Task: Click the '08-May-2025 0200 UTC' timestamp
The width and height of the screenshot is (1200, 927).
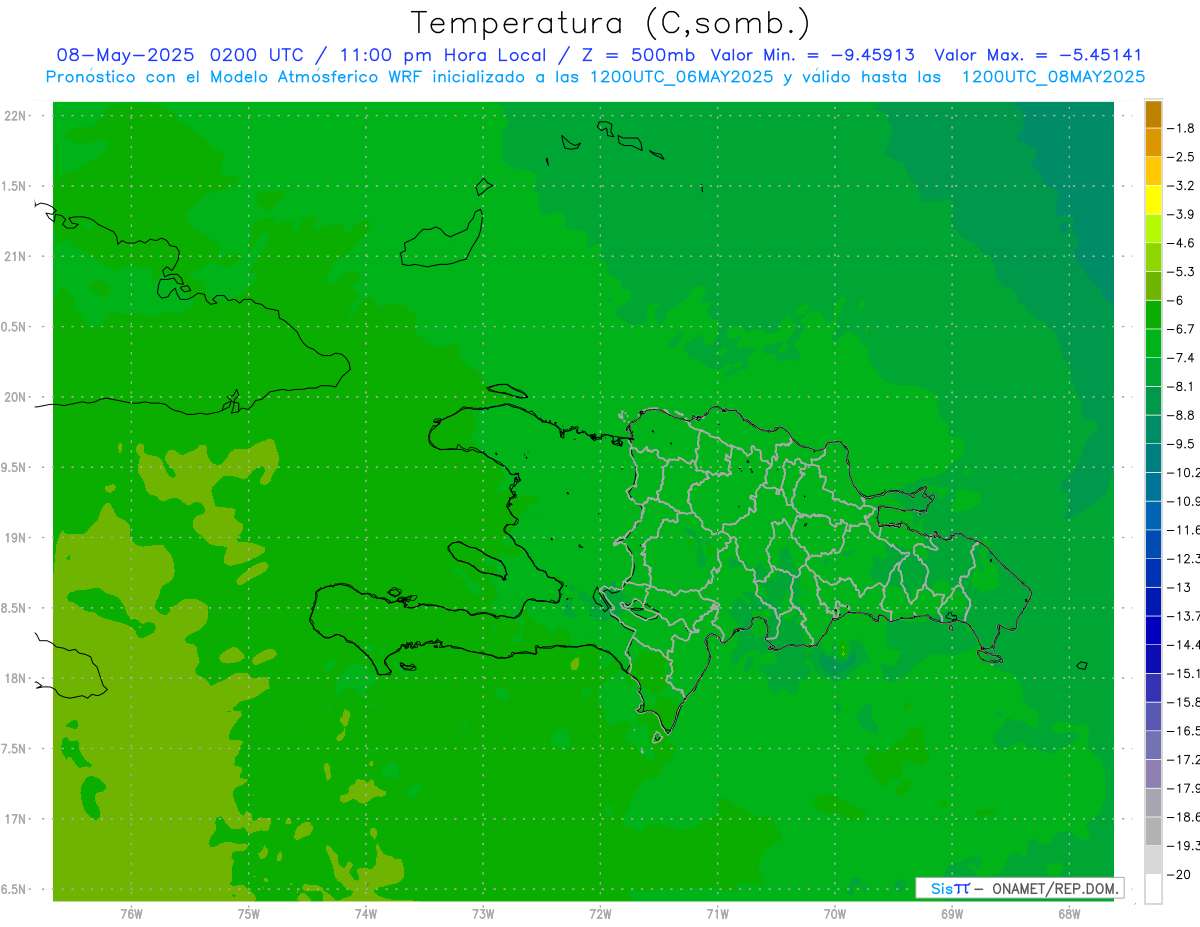Action: point(179,55)
